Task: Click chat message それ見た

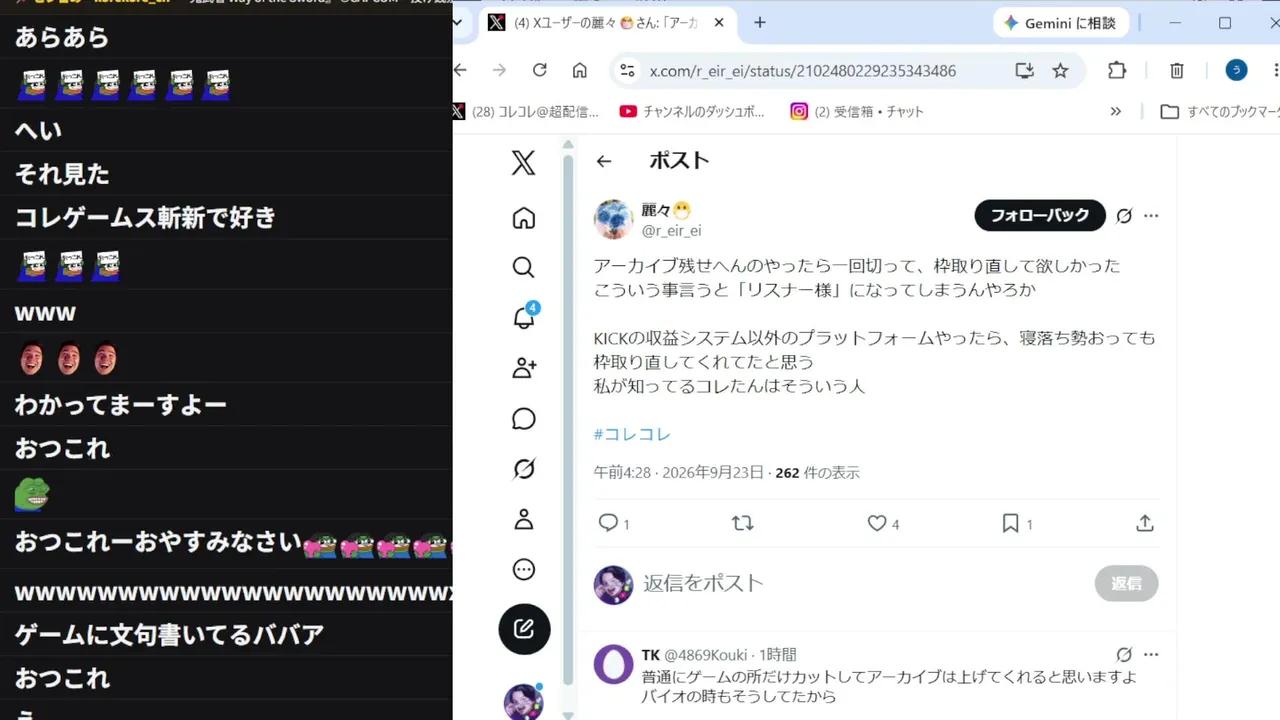Action: tap(62, 174)
